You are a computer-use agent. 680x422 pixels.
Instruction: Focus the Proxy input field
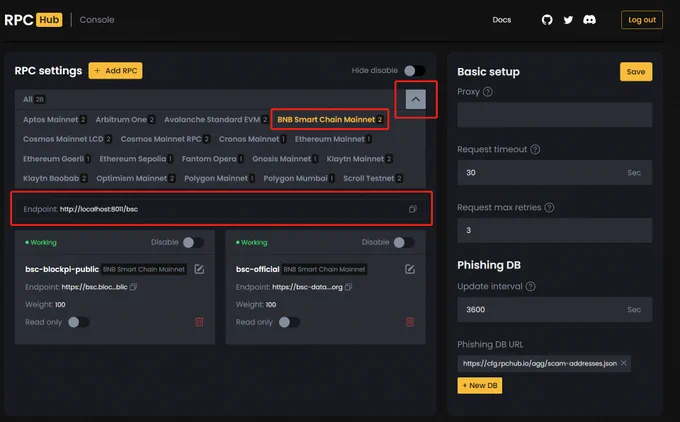coord(555,115)
